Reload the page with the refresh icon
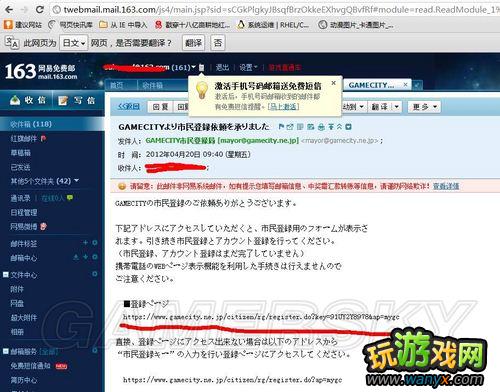The height and width of the screenshot is (392, 500). (x=40, y=9)
